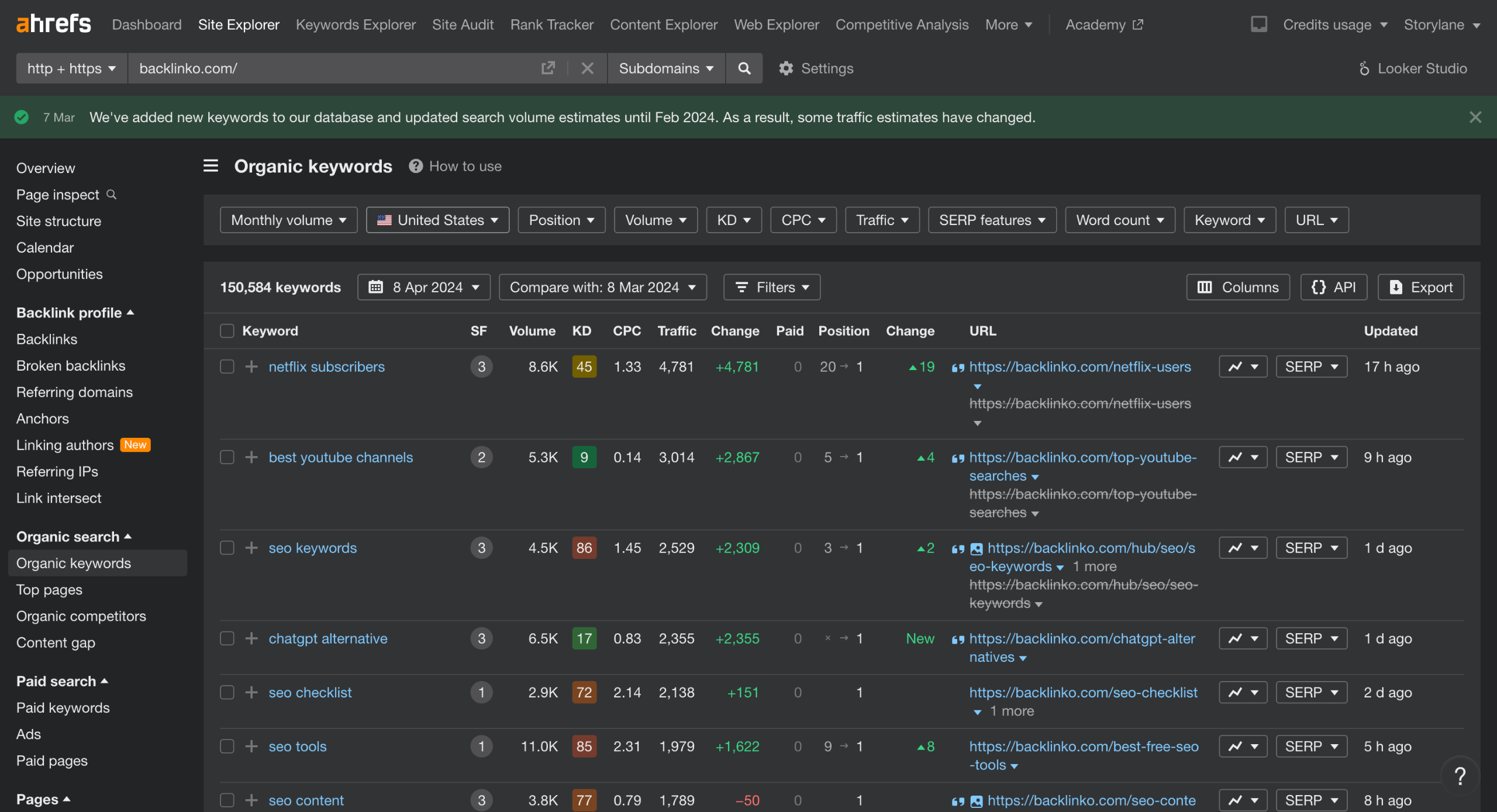This screenshot has height=812, width=1497.
Task: Check the best youtube channels row
Action: pos(227,457)
